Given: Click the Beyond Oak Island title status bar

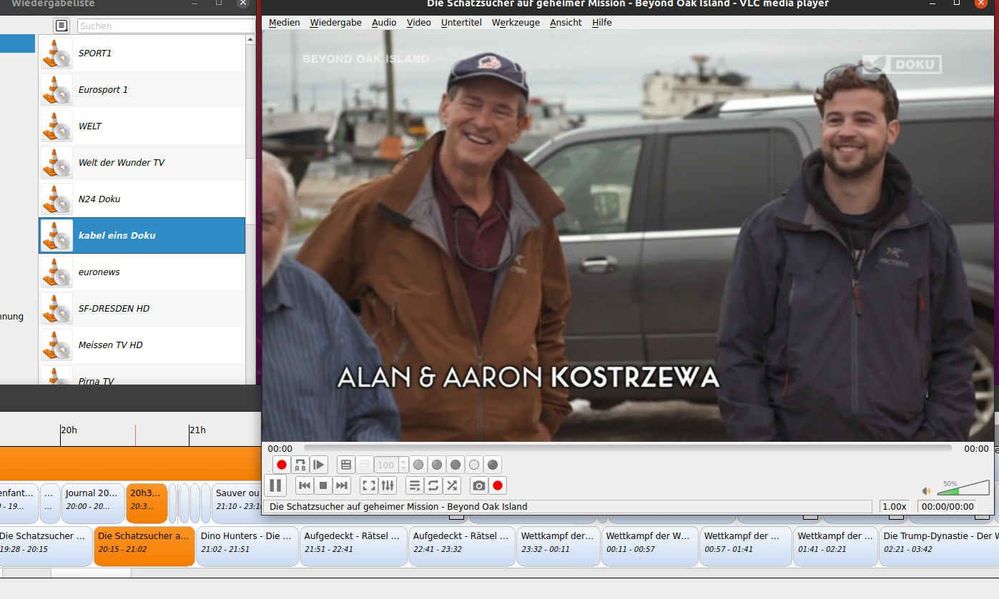Looking at the screenshot, I should (568, 507).
